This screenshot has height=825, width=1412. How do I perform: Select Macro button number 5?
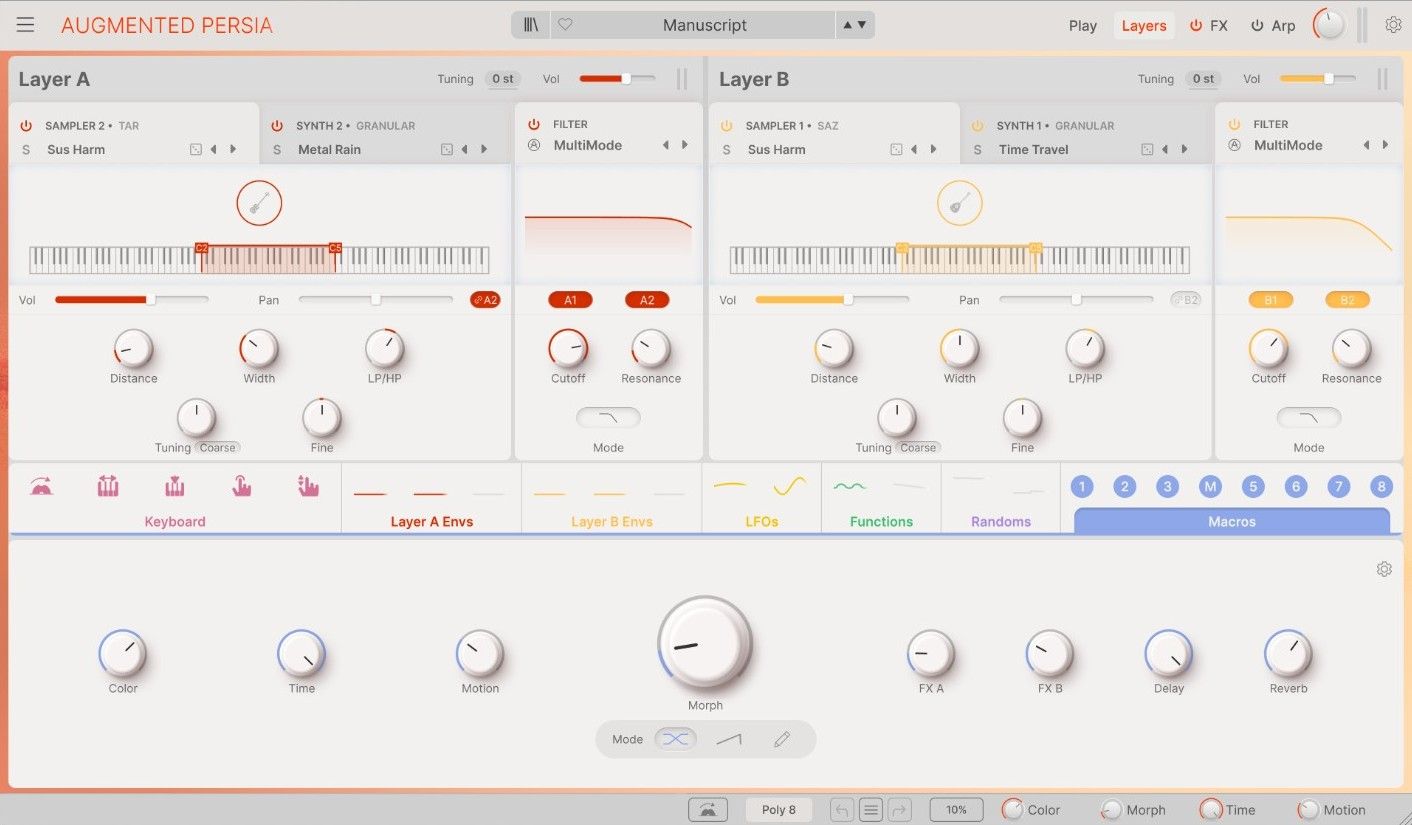tap(1253, 486)
